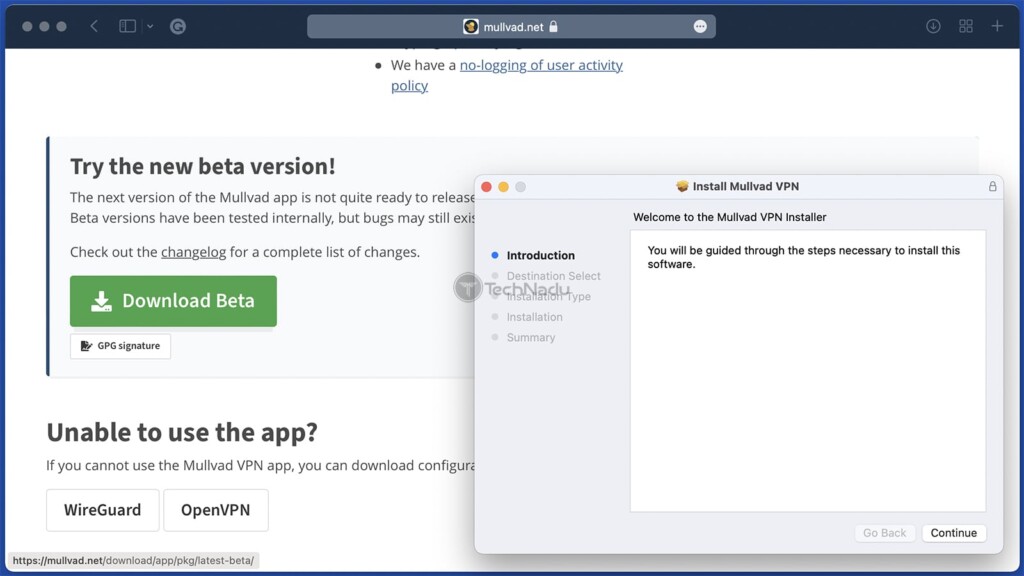
Task: Click 'Welcome to the Mullvad VPN Installer' text
Action: (729, 217)
